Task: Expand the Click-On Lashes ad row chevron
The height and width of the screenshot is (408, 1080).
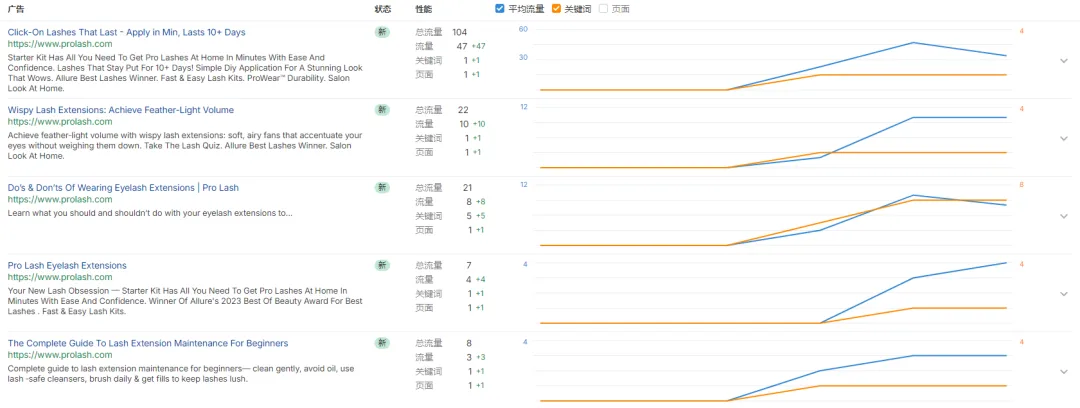Action: (1064, 61)
